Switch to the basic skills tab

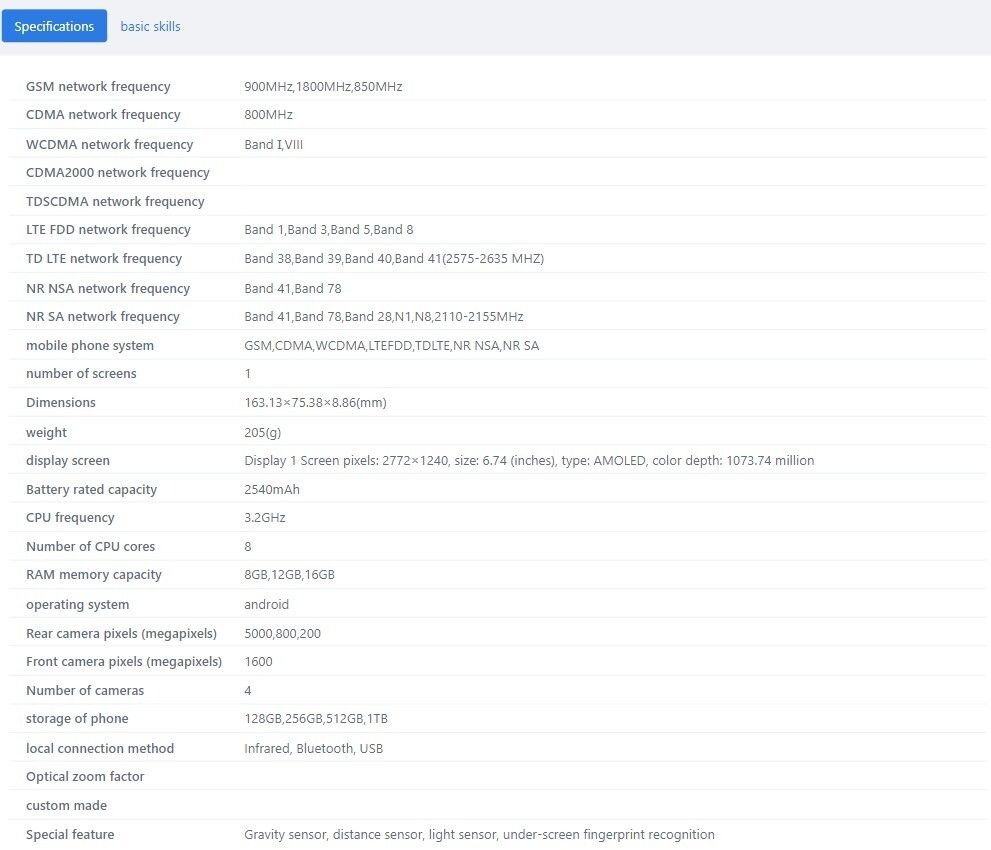[x=150, y=26]
